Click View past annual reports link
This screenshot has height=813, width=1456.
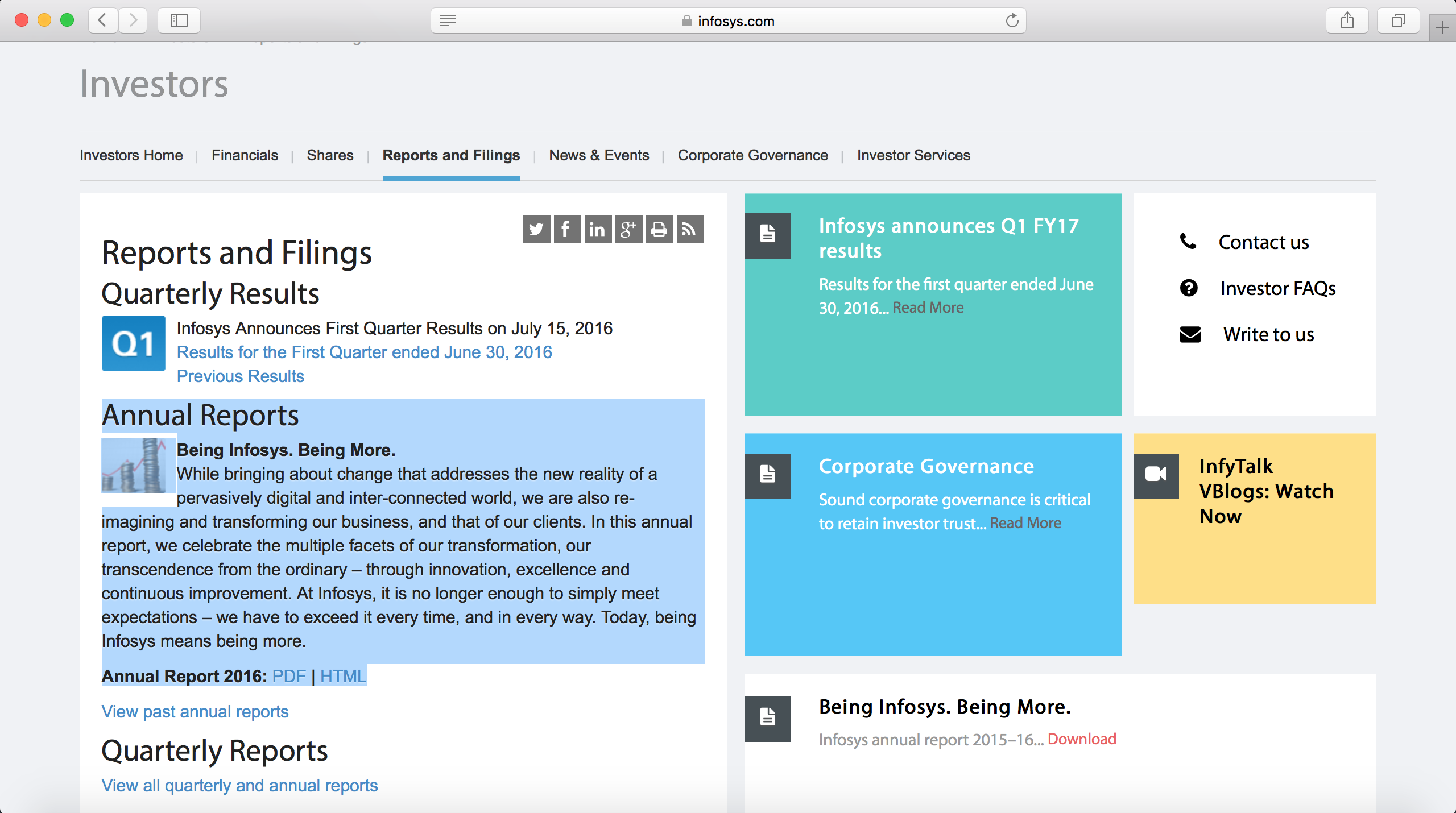click(193, 712)
